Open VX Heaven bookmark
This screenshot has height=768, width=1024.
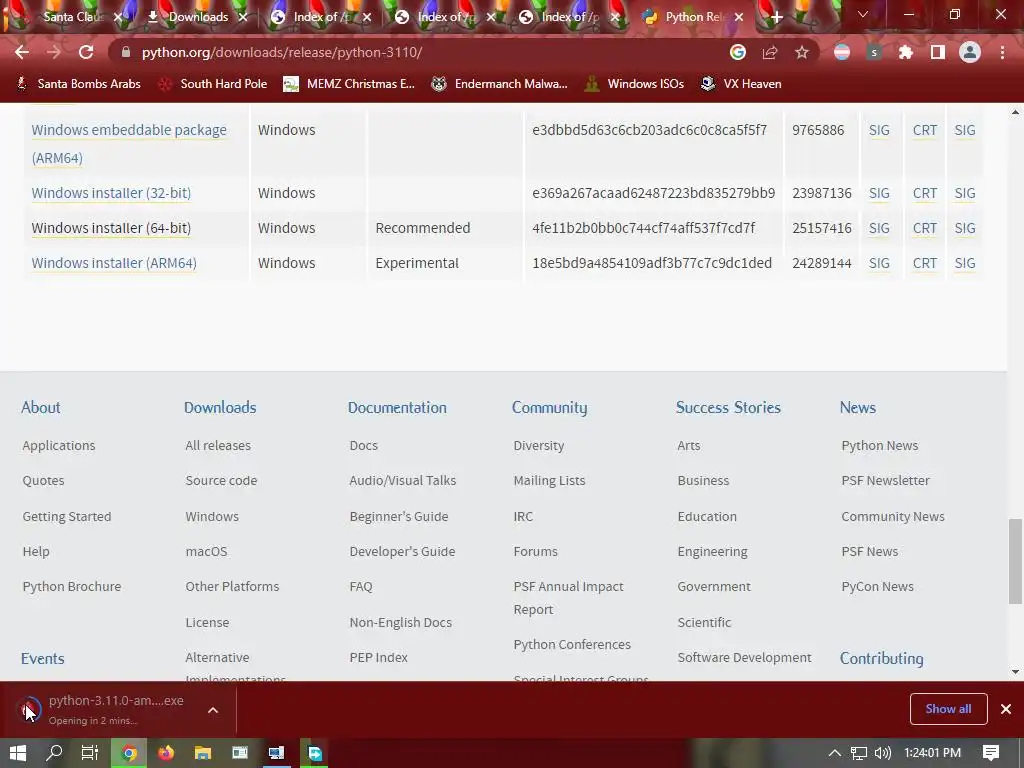pos(741,84)
